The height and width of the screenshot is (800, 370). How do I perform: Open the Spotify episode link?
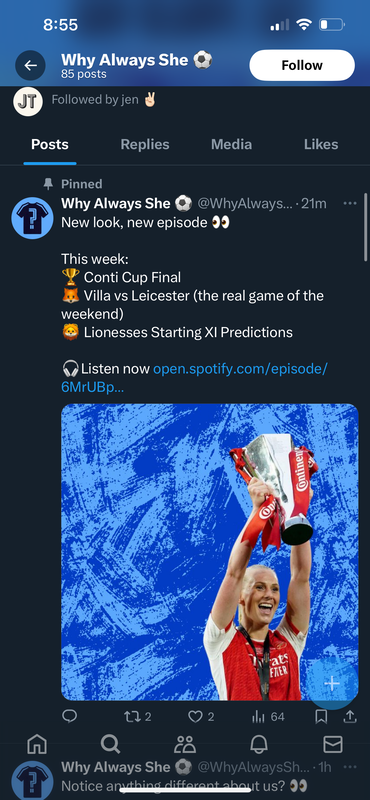click(x=194, y=378)
